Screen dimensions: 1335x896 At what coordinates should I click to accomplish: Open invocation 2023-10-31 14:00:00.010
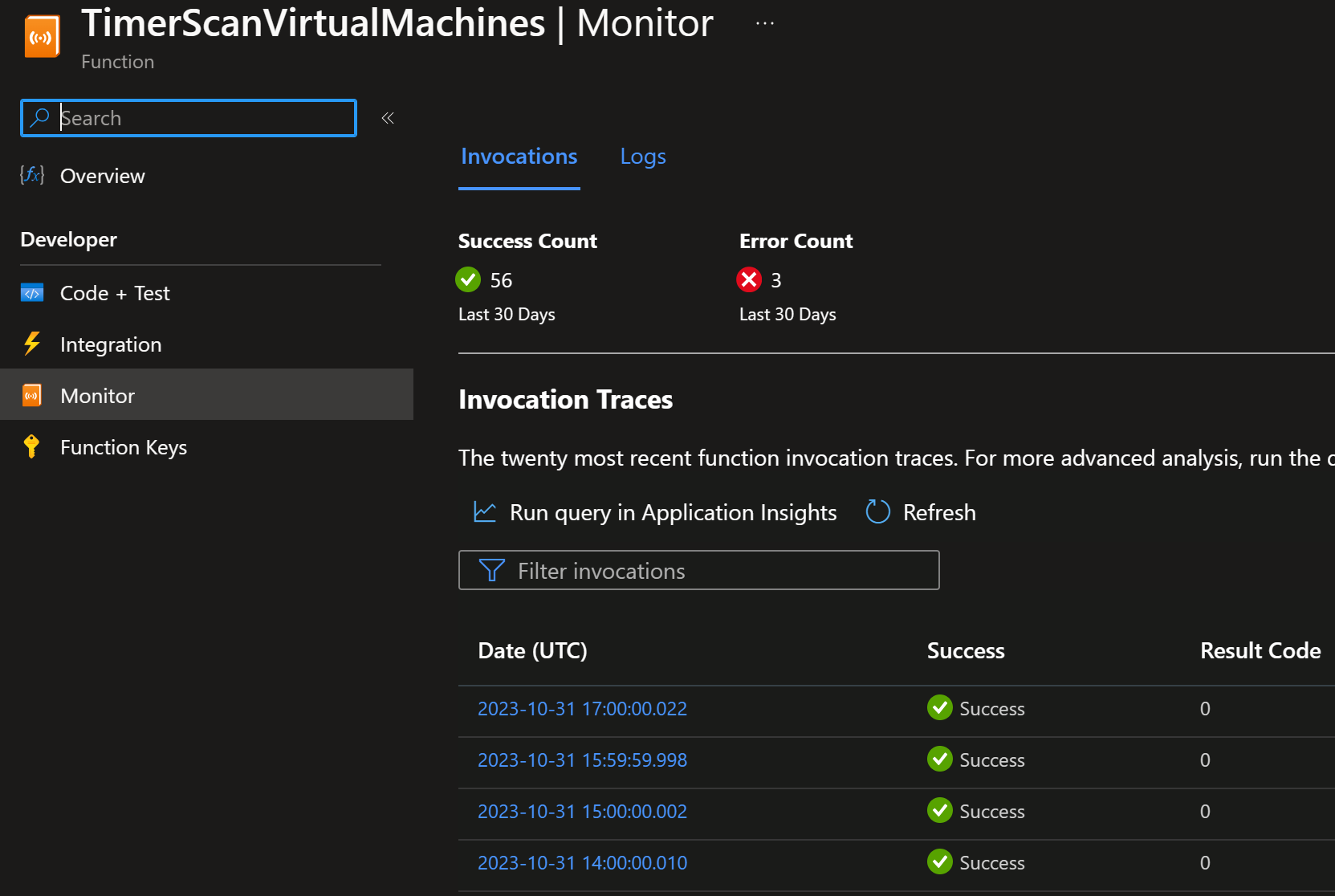click(x=582, y=863)
